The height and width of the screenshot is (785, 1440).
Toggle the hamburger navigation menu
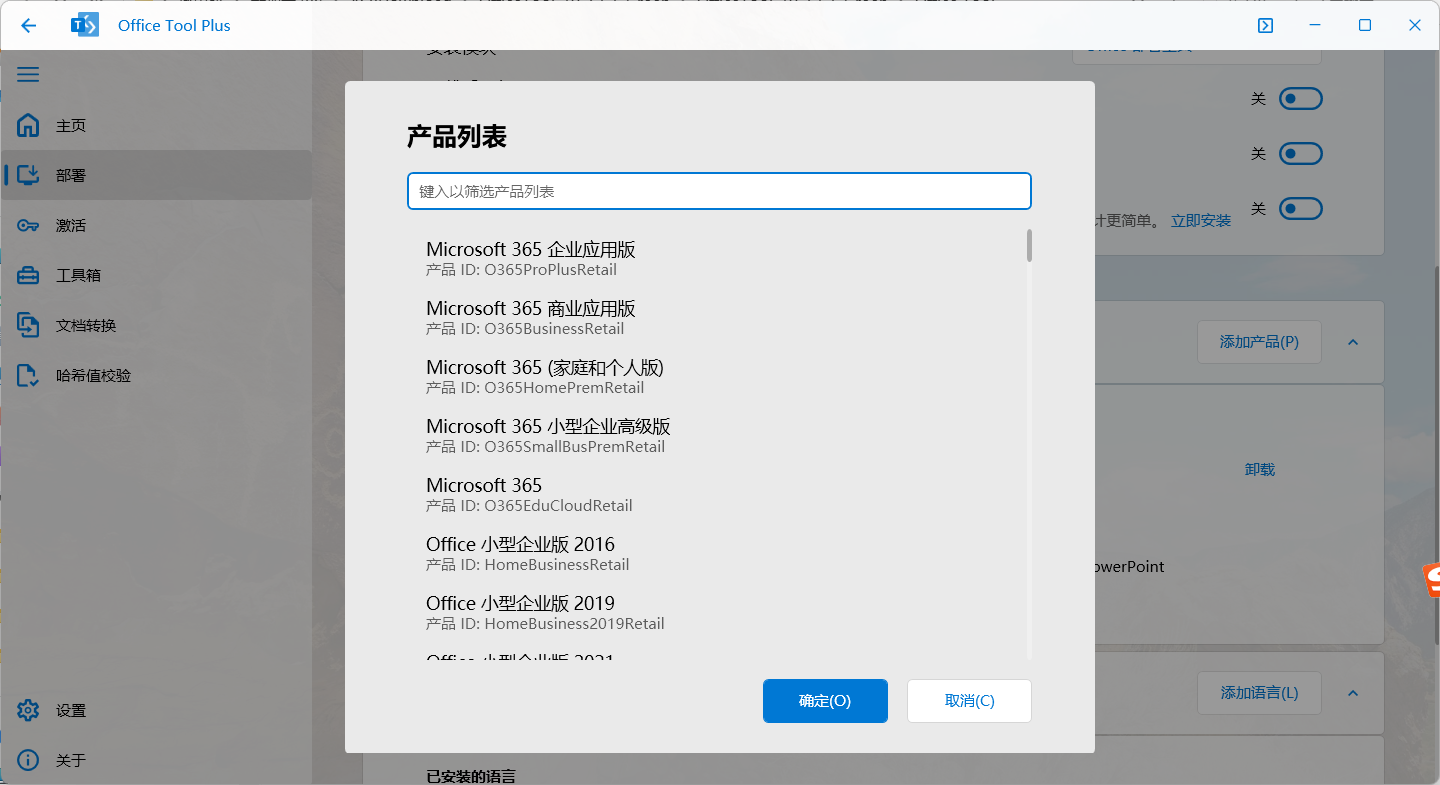click(28, 75)
